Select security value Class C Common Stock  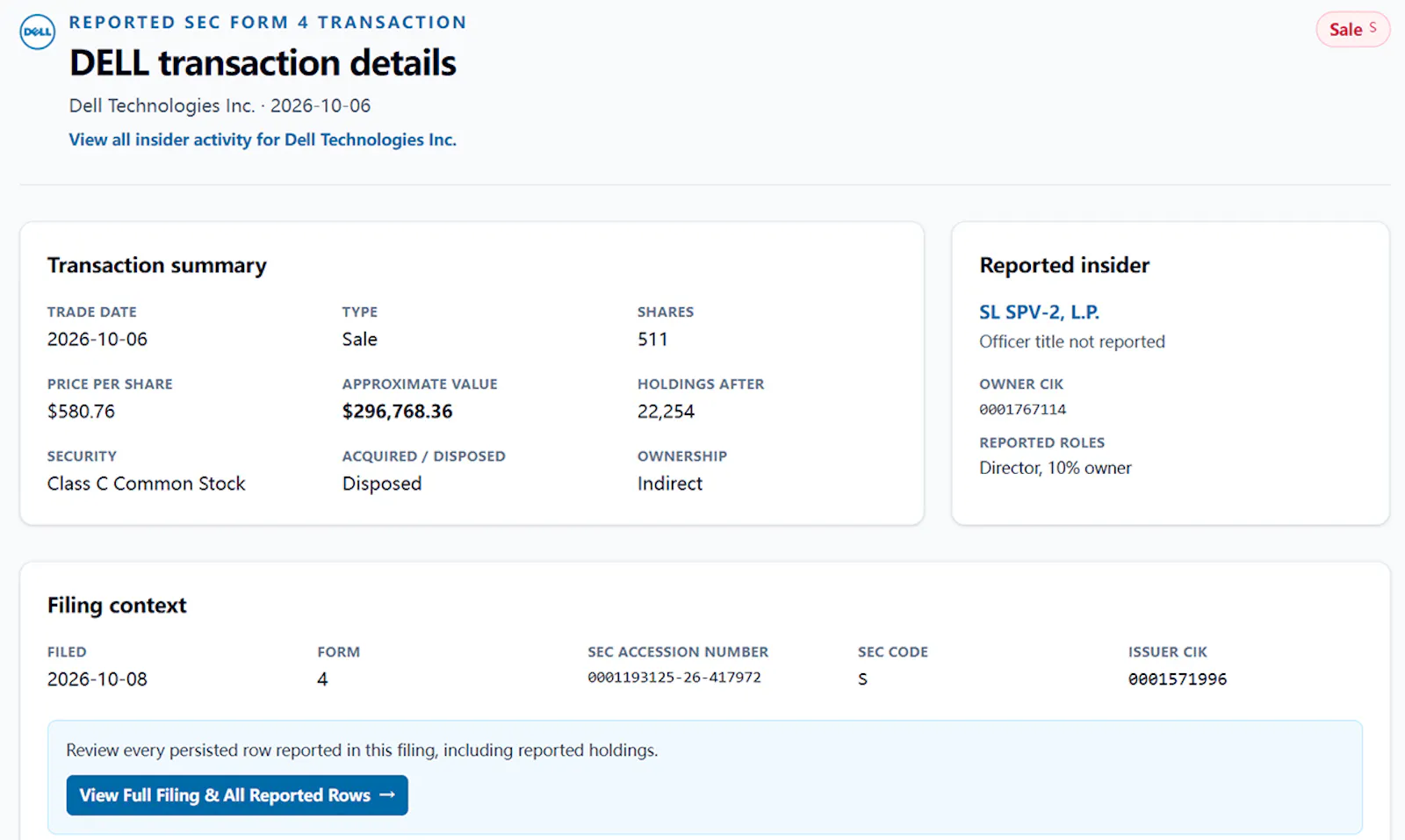tap(147, 484)
